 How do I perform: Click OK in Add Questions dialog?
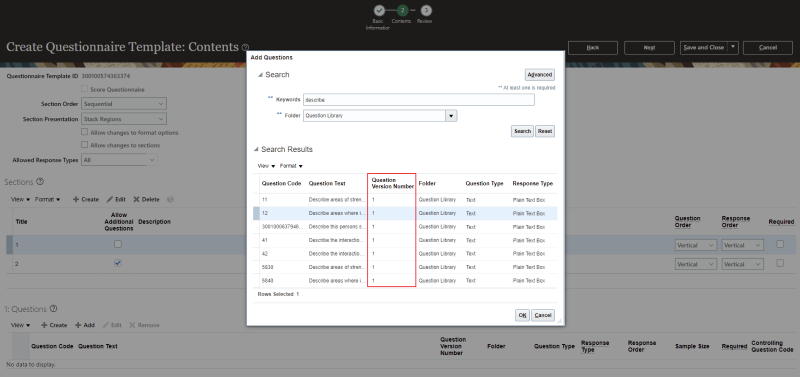coord(522,315)
